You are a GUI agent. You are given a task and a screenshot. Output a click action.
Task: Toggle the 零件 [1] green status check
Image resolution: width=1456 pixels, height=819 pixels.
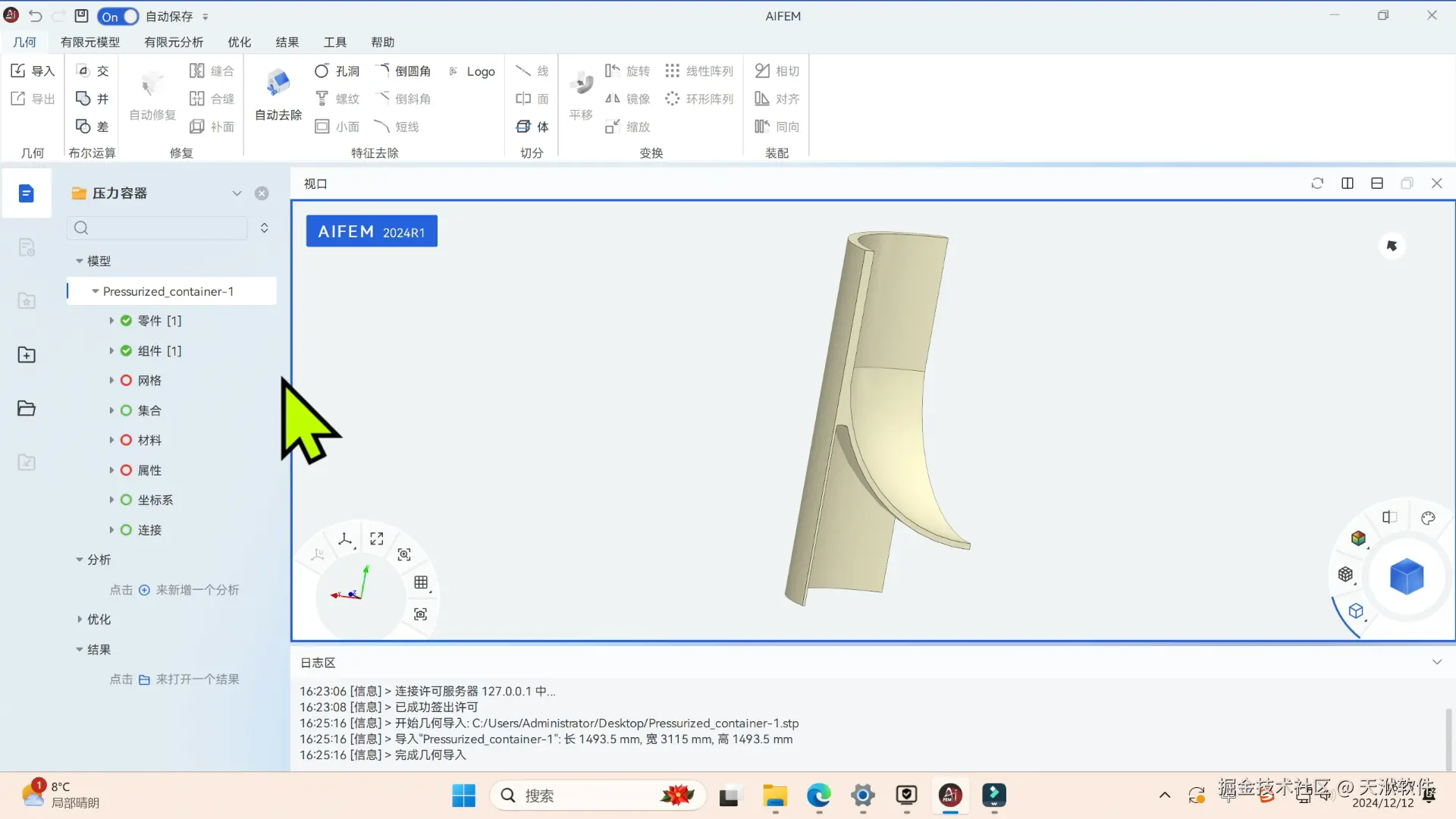click(126, 321)
